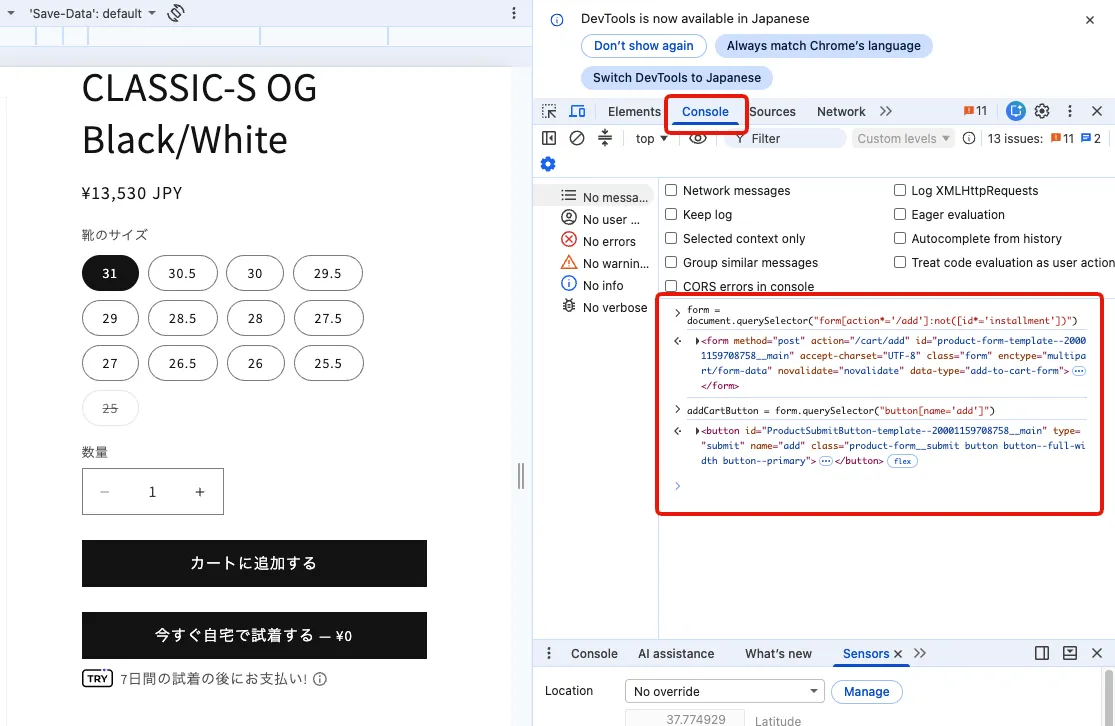Select No errors filter in sidebar
Viewport: 1115px width, 726px height.
tap(597, 241)
